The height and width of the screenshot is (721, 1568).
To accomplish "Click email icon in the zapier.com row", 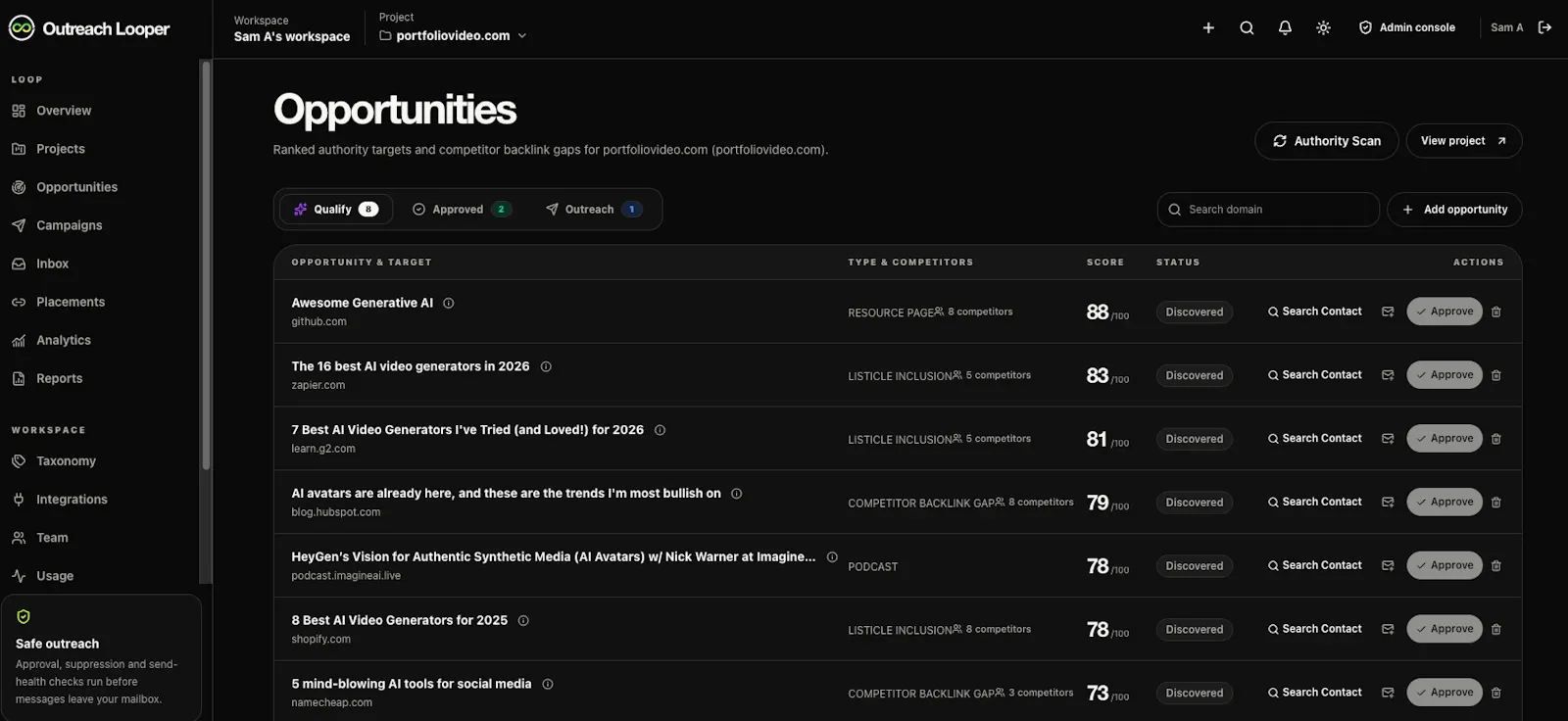I will pos(1388,375).
